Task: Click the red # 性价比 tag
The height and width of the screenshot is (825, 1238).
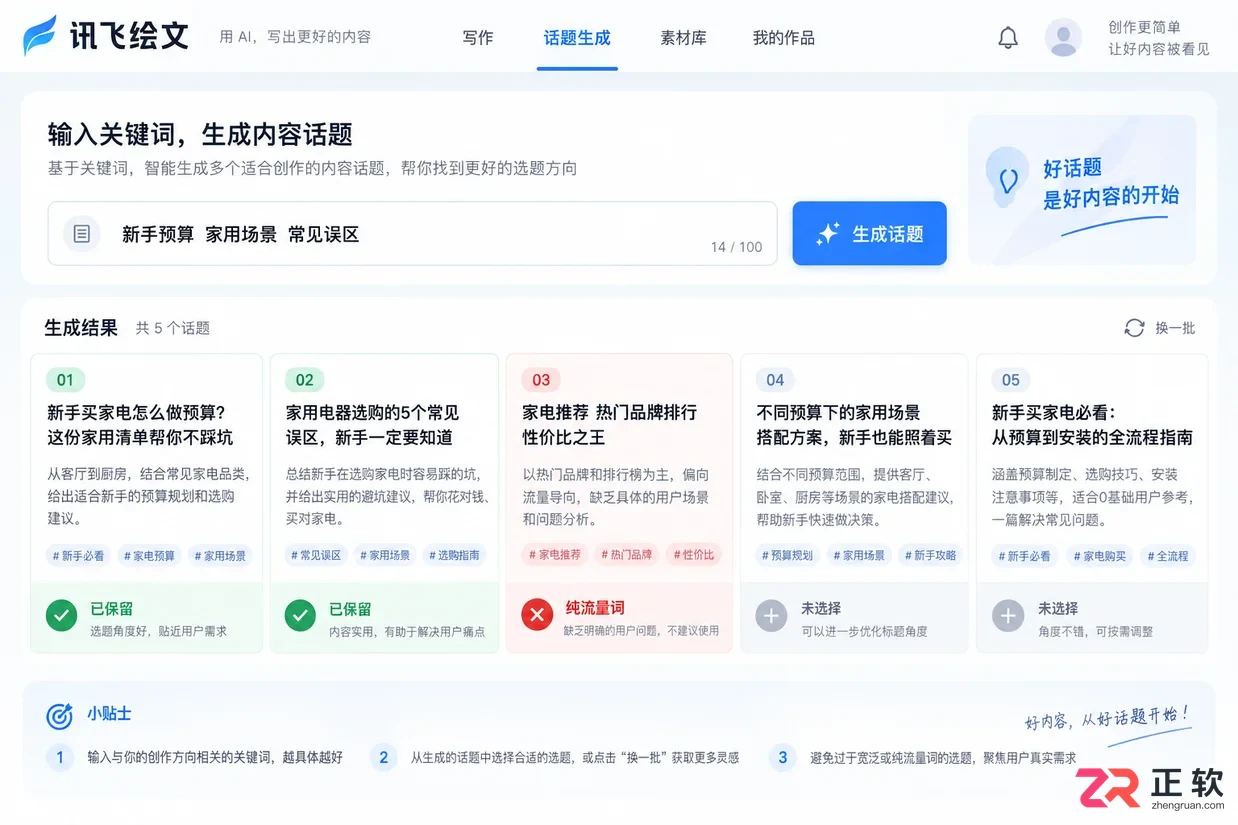Action: click(x=694, y=555)
